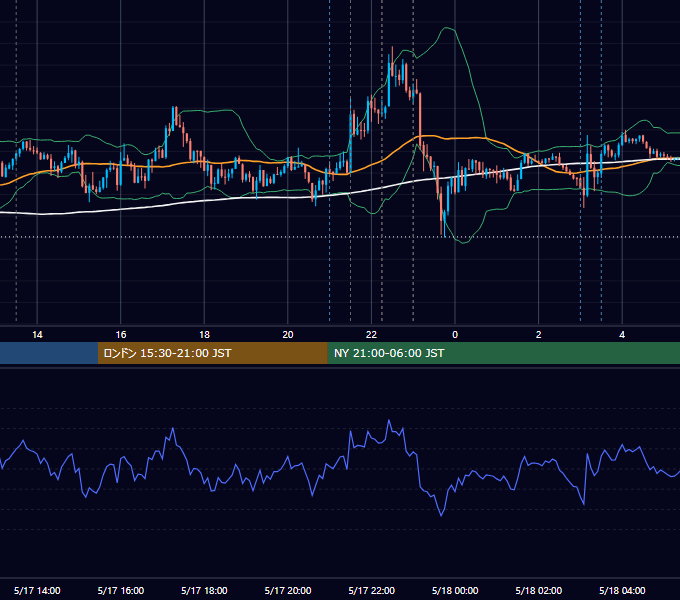Click the hour label 16 on the axis
This screenshot has height=600, width=680.
tap(121, 335)
